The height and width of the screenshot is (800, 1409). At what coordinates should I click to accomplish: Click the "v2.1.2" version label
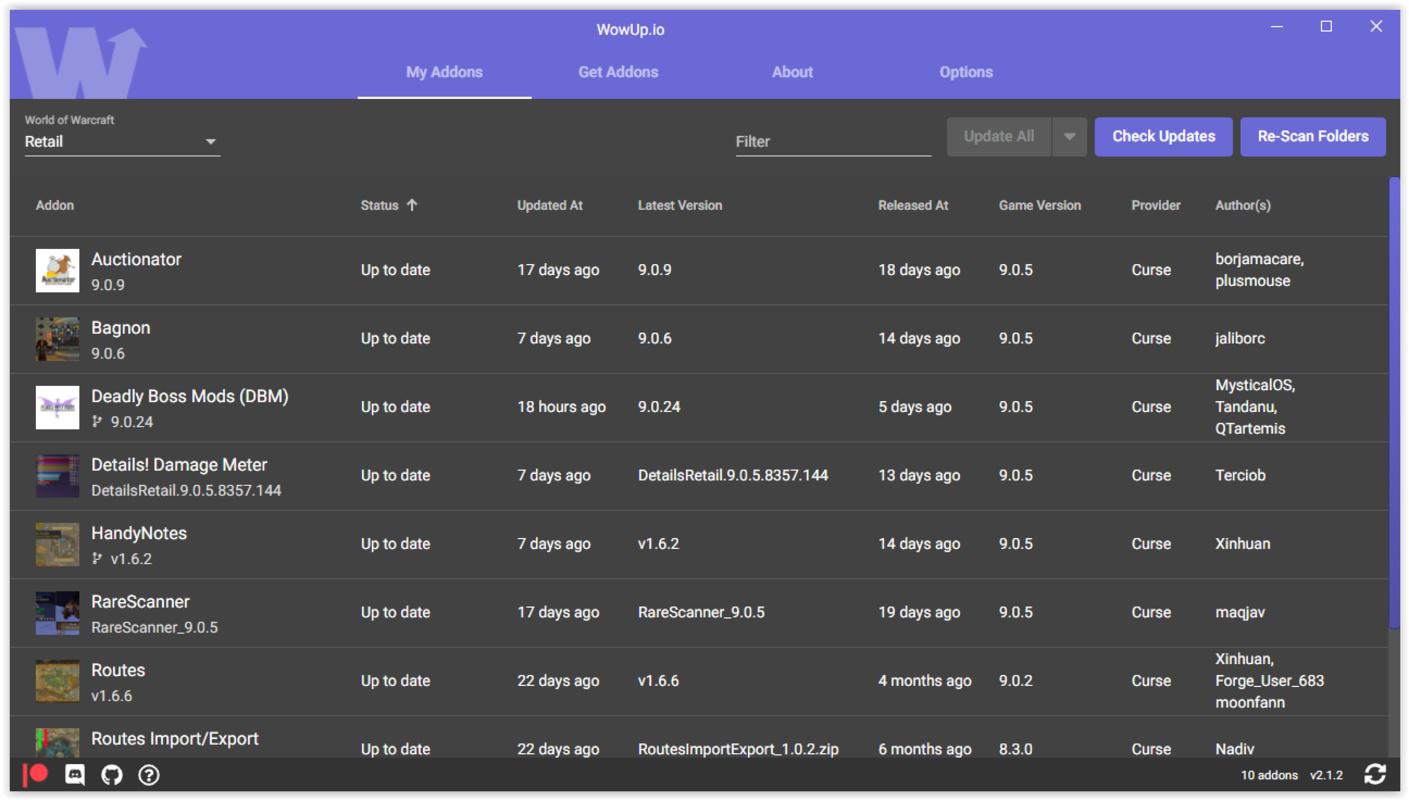click(1326, 775)
